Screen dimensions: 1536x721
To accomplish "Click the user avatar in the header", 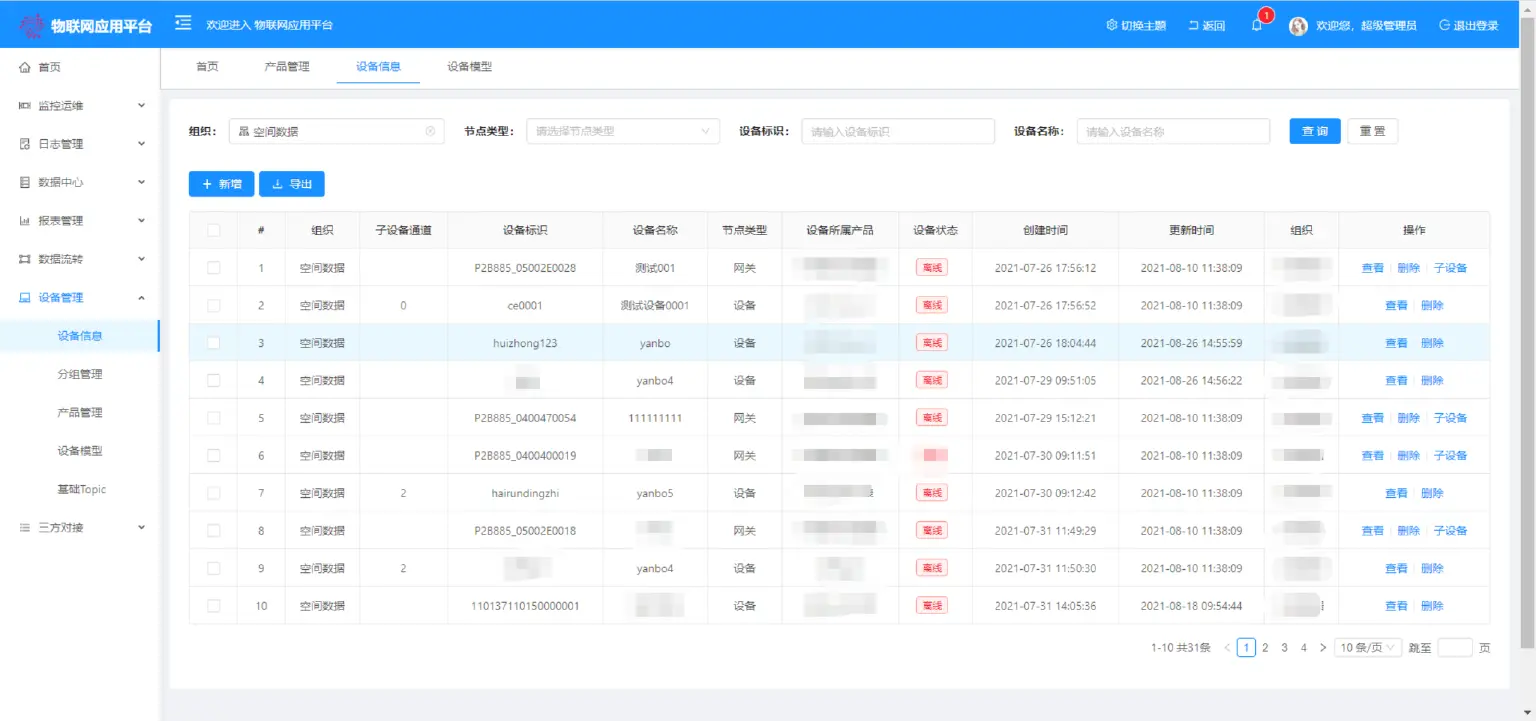I will tap(1298, 26).
